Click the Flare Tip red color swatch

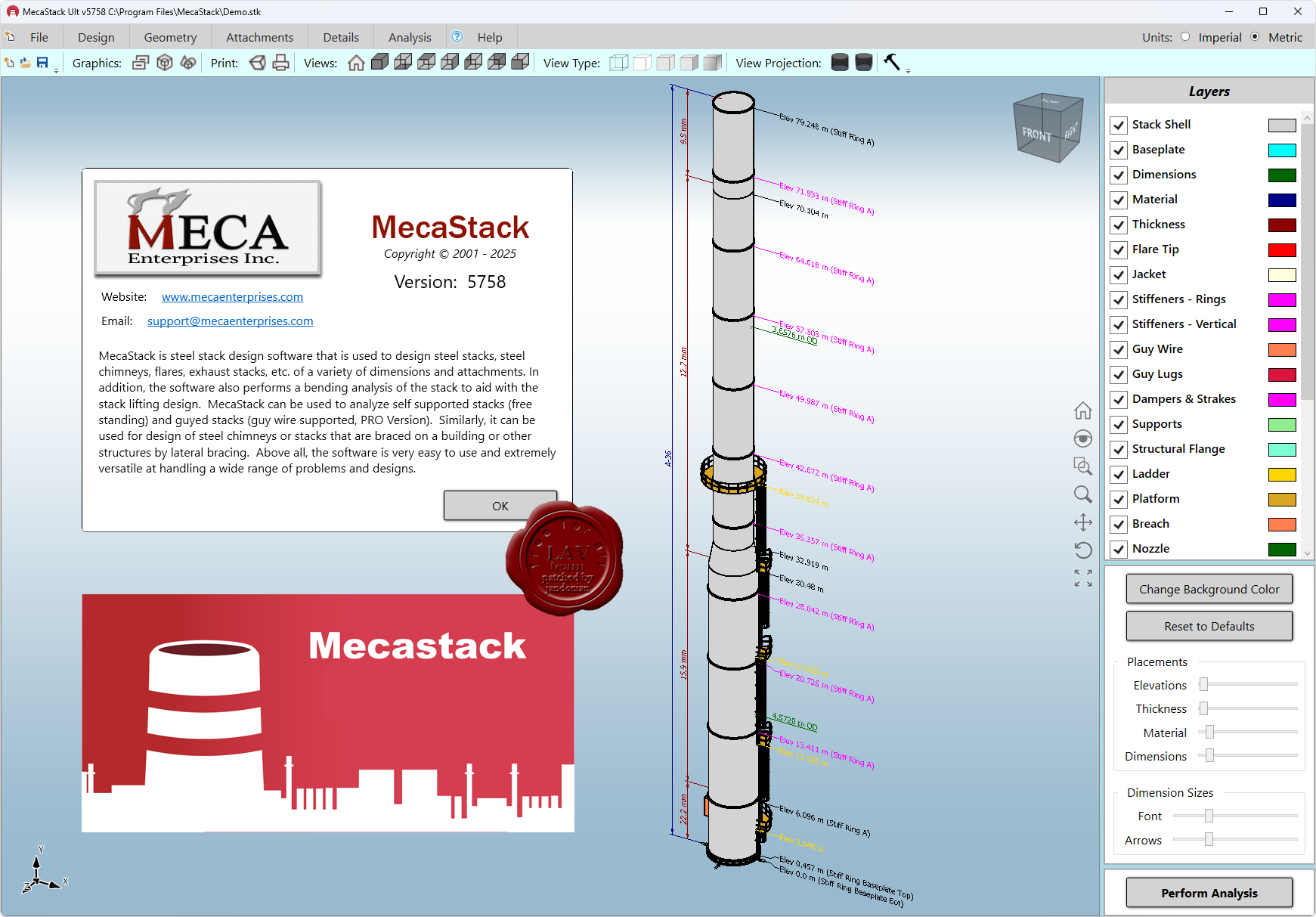pos(1282,250)
